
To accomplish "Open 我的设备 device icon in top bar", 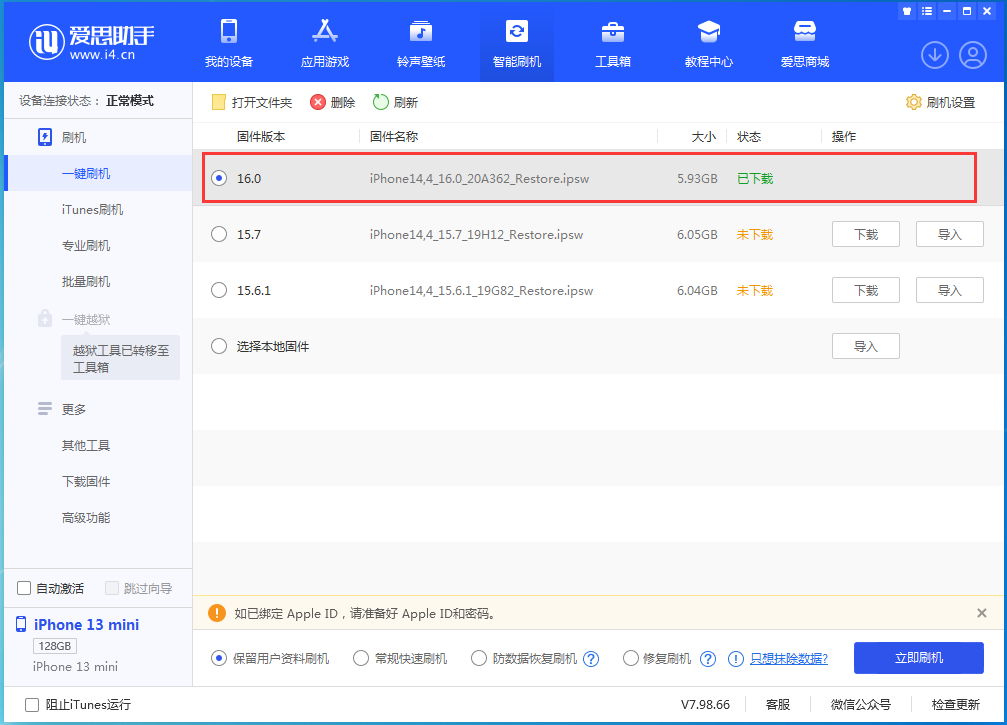I will (x=229, y=43).
